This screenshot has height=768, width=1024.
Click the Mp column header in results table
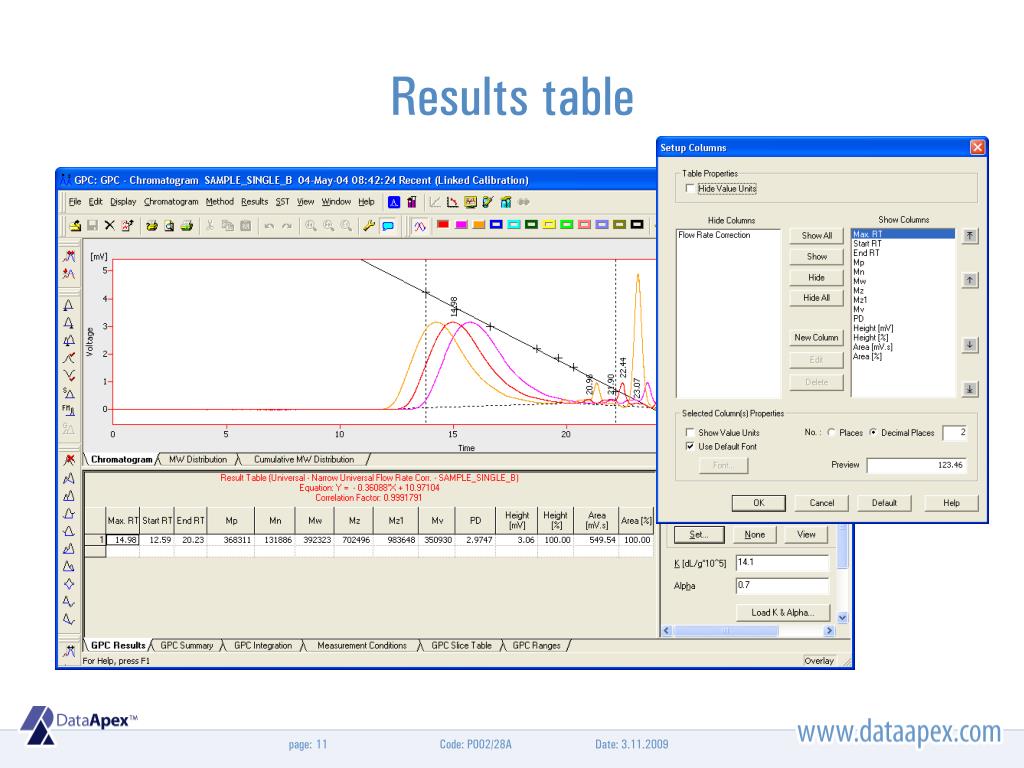coord(231,520)
